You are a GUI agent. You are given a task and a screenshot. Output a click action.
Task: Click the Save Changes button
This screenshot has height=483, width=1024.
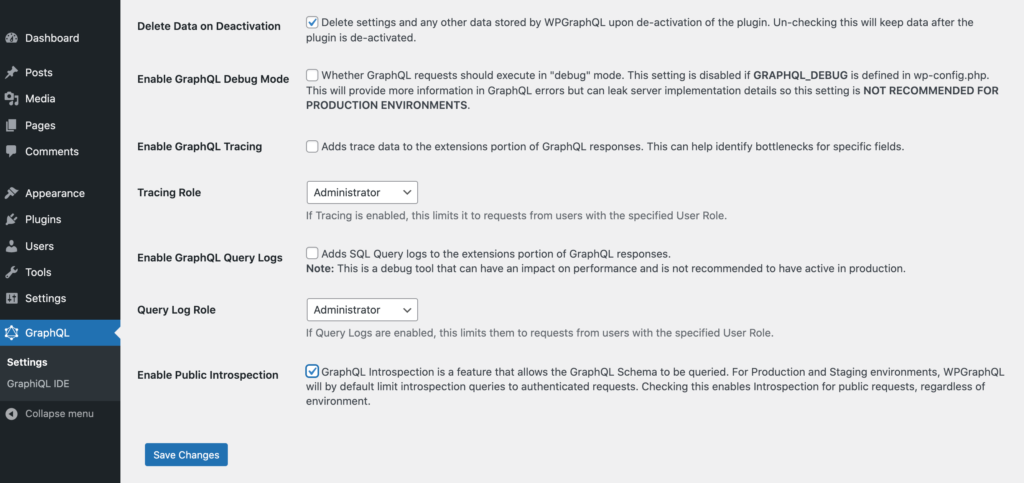[186, 455]
